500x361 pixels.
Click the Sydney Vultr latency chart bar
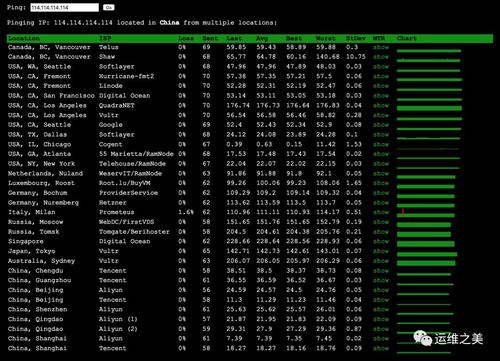tap(426, 263)
